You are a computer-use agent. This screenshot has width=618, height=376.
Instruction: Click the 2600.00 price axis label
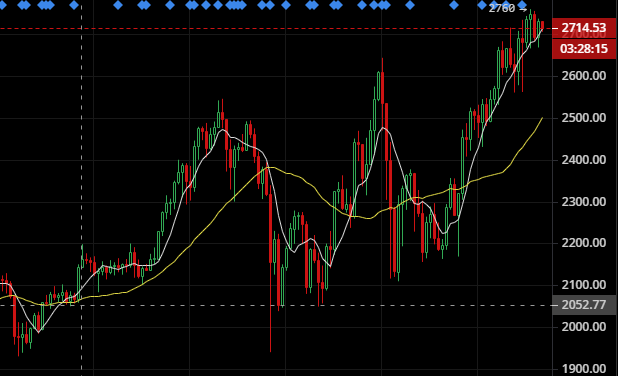point(584,76)
